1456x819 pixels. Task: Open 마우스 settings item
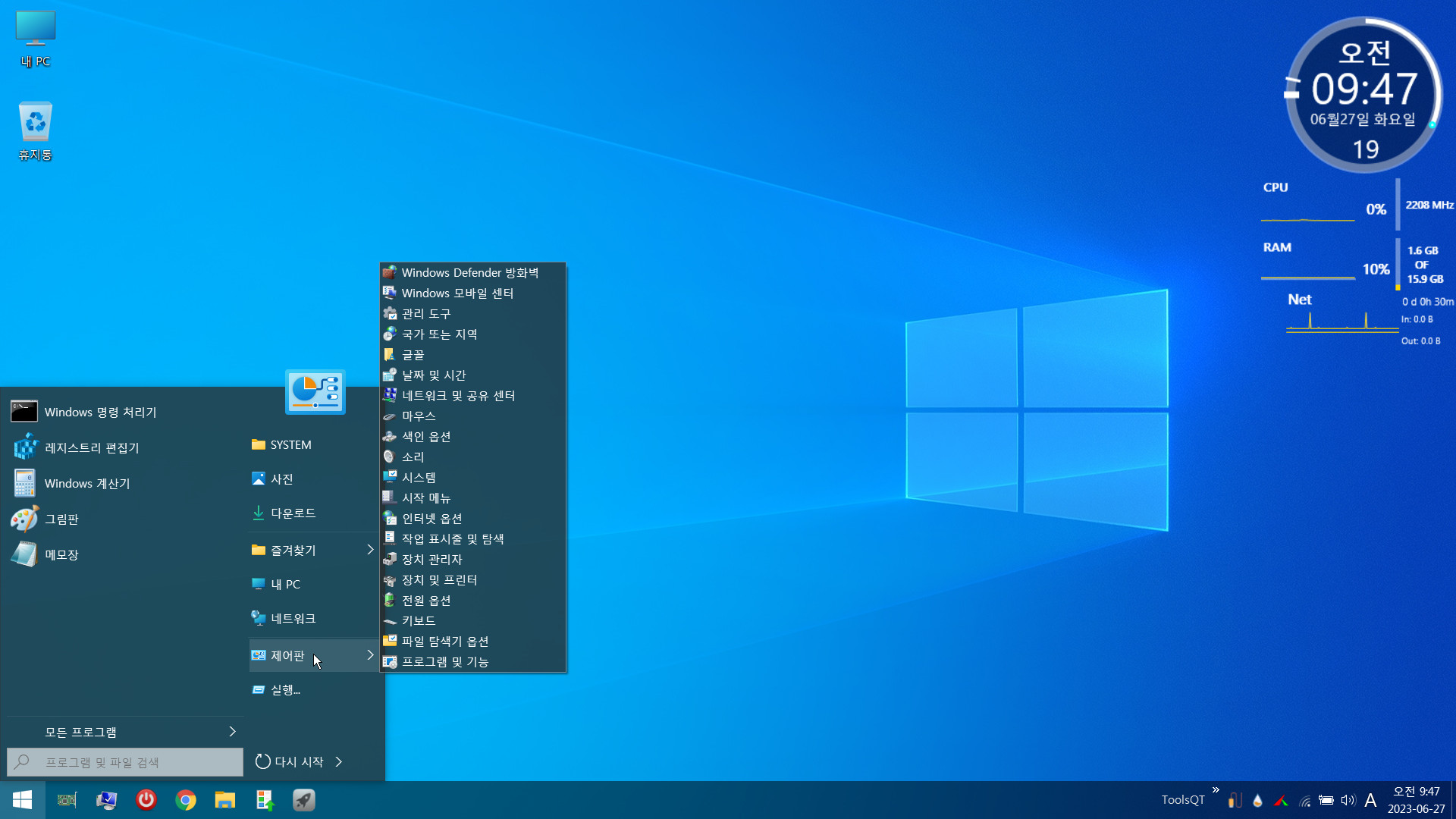(x=472, y=416)
